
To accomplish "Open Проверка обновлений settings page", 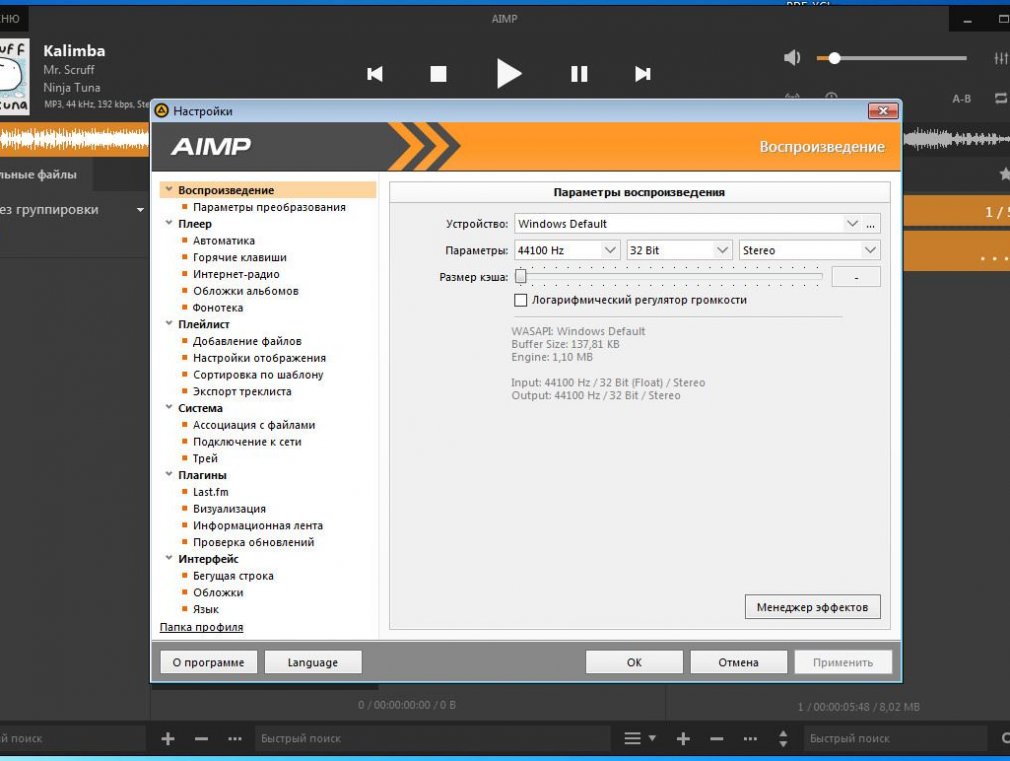I will 254,542.
